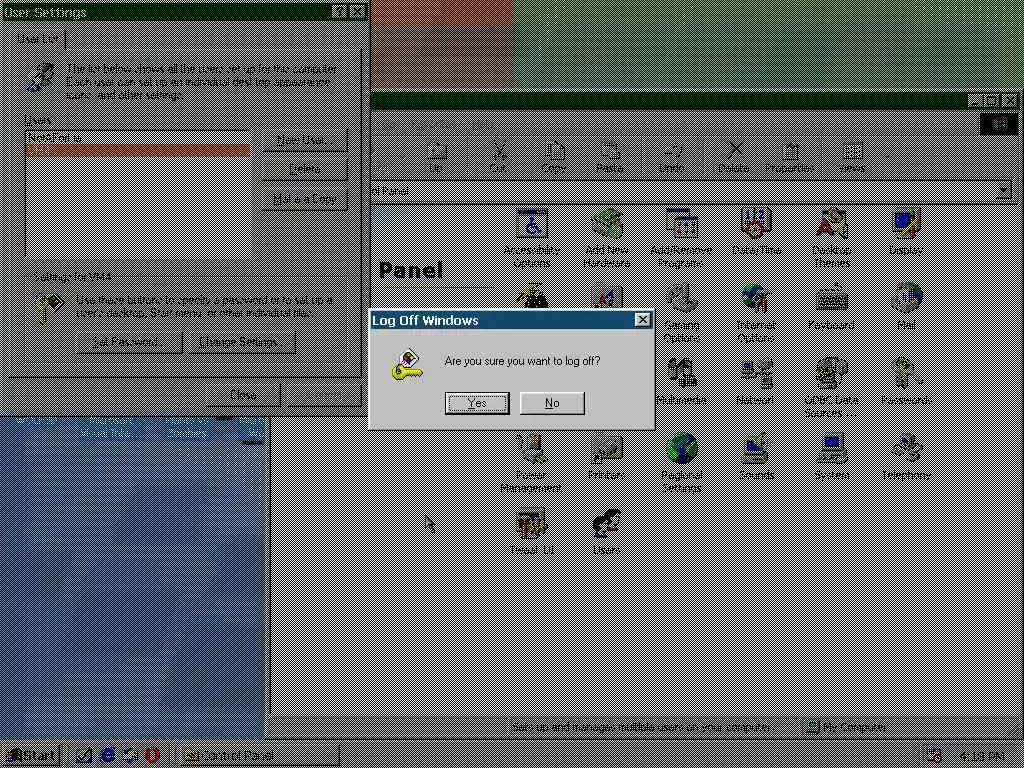Click Properties toolbar button
This screenshot has height=768, width=1024.
click(x=790, y=158)
